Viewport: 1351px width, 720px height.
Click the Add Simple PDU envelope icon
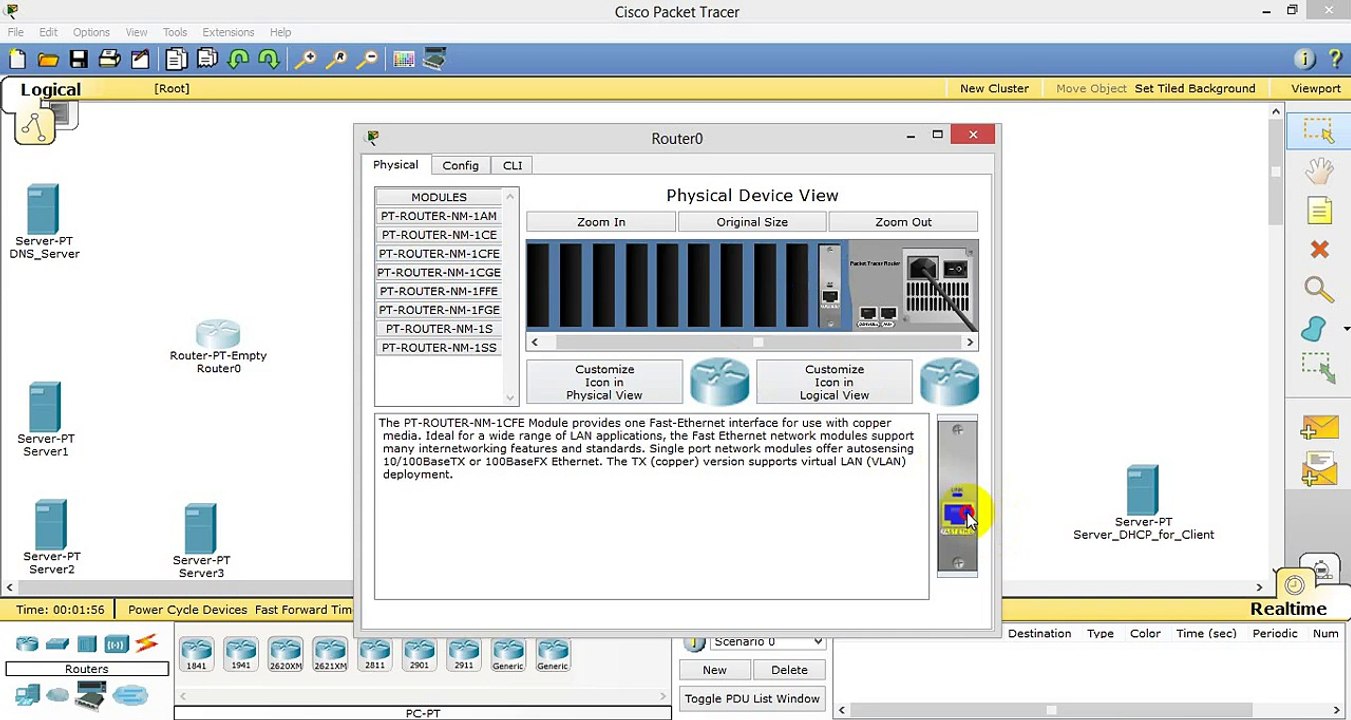click(x=1319, y=429)
